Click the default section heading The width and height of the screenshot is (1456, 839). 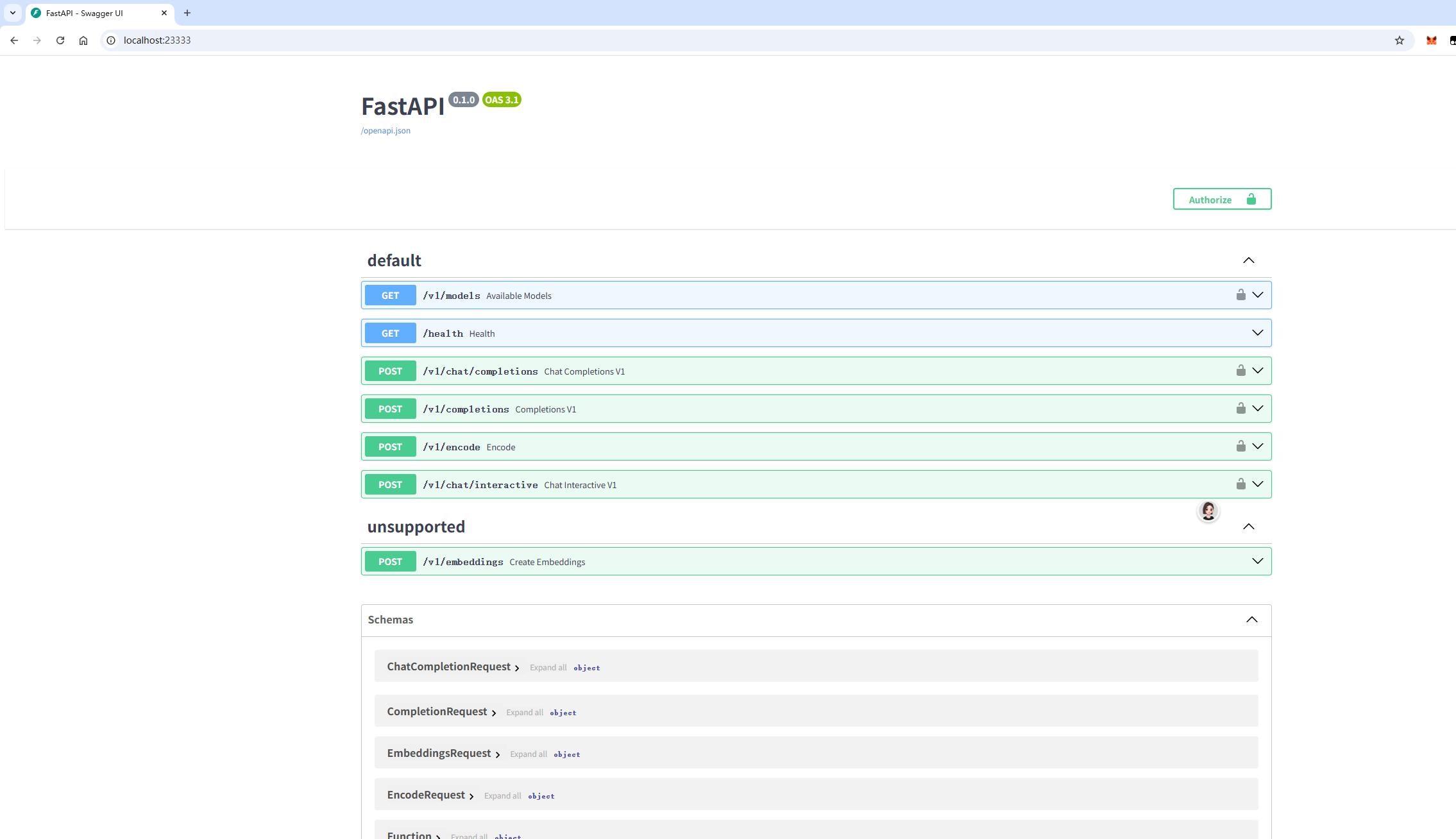point(394,260)
